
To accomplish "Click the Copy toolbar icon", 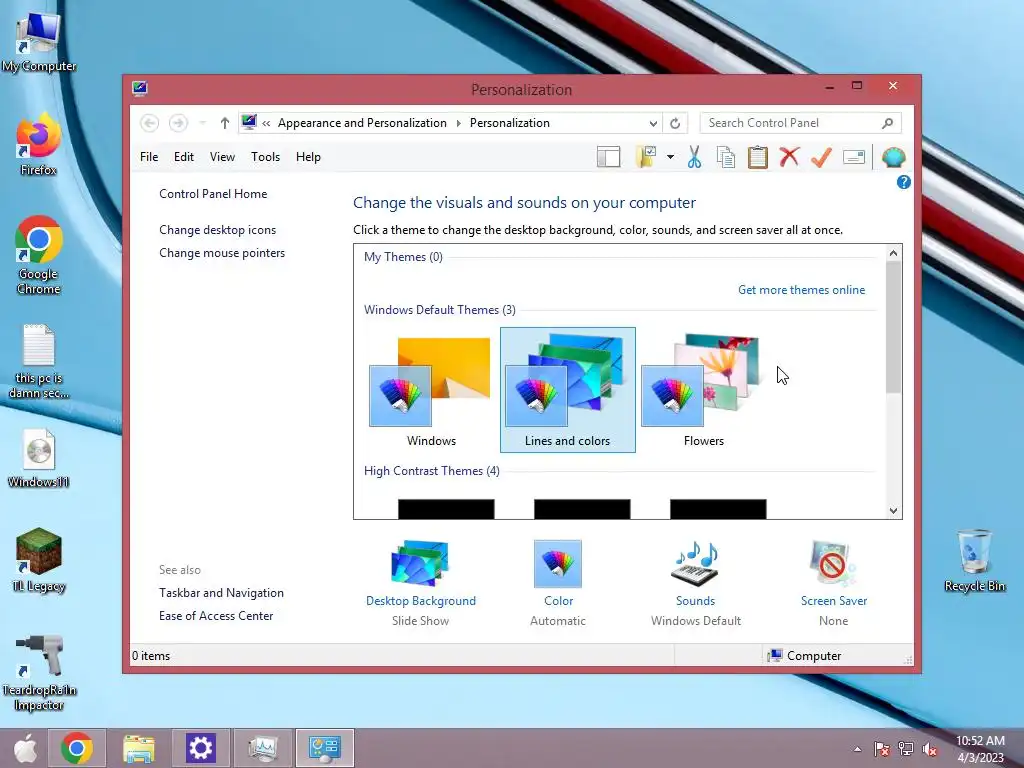I will click(726, 157).
